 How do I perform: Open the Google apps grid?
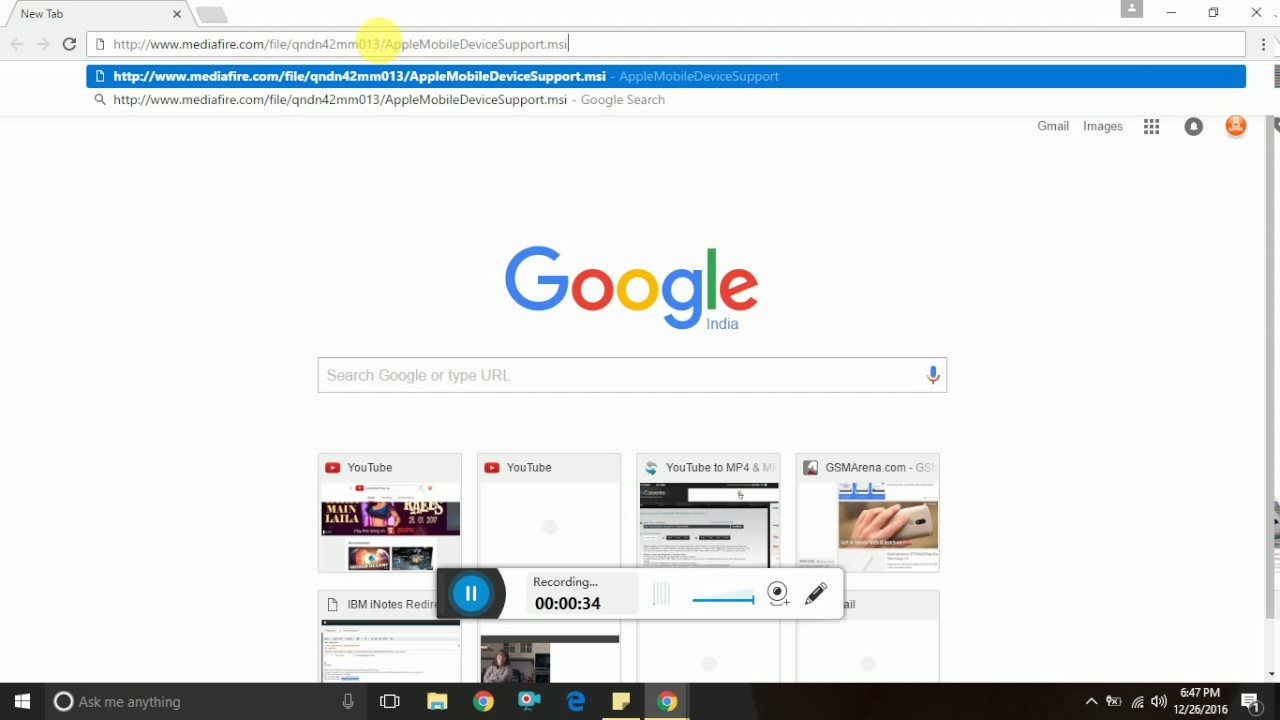[1152, 126]
